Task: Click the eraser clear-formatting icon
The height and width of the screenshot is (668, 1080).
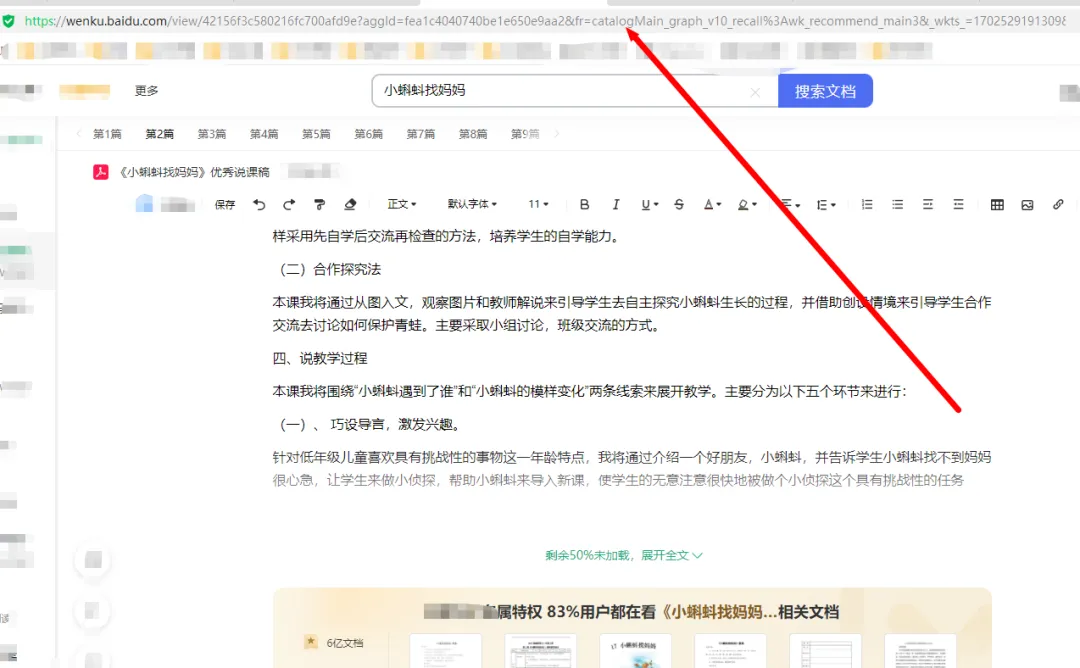Action: pos(350,204)
